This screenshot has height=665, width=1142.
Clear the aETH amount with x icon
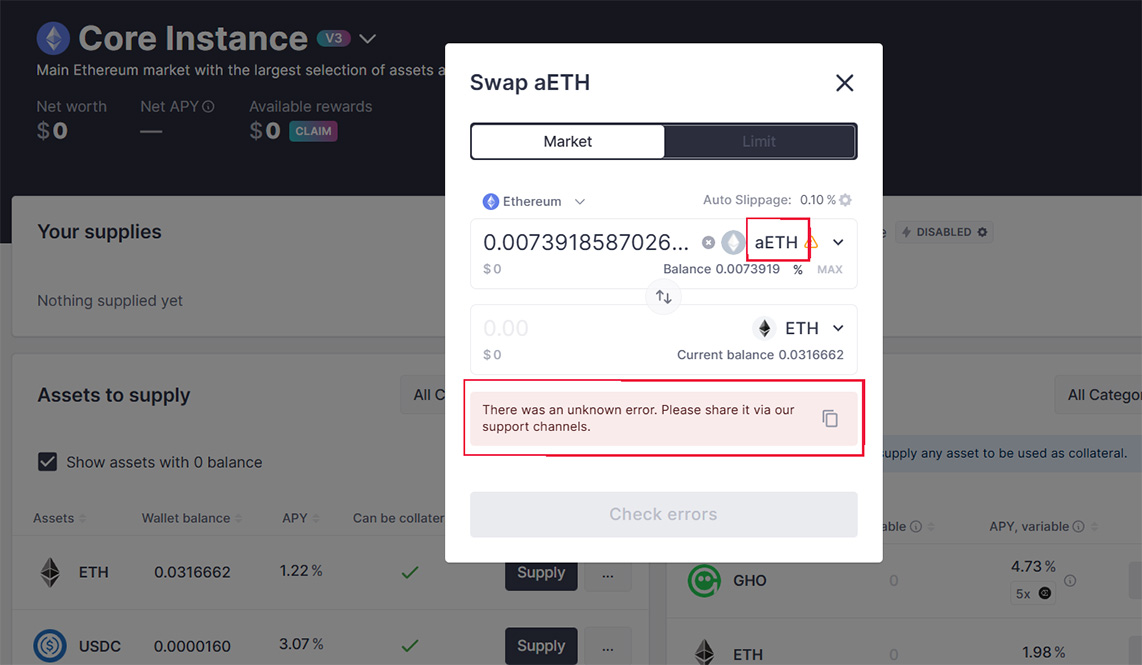708,242
